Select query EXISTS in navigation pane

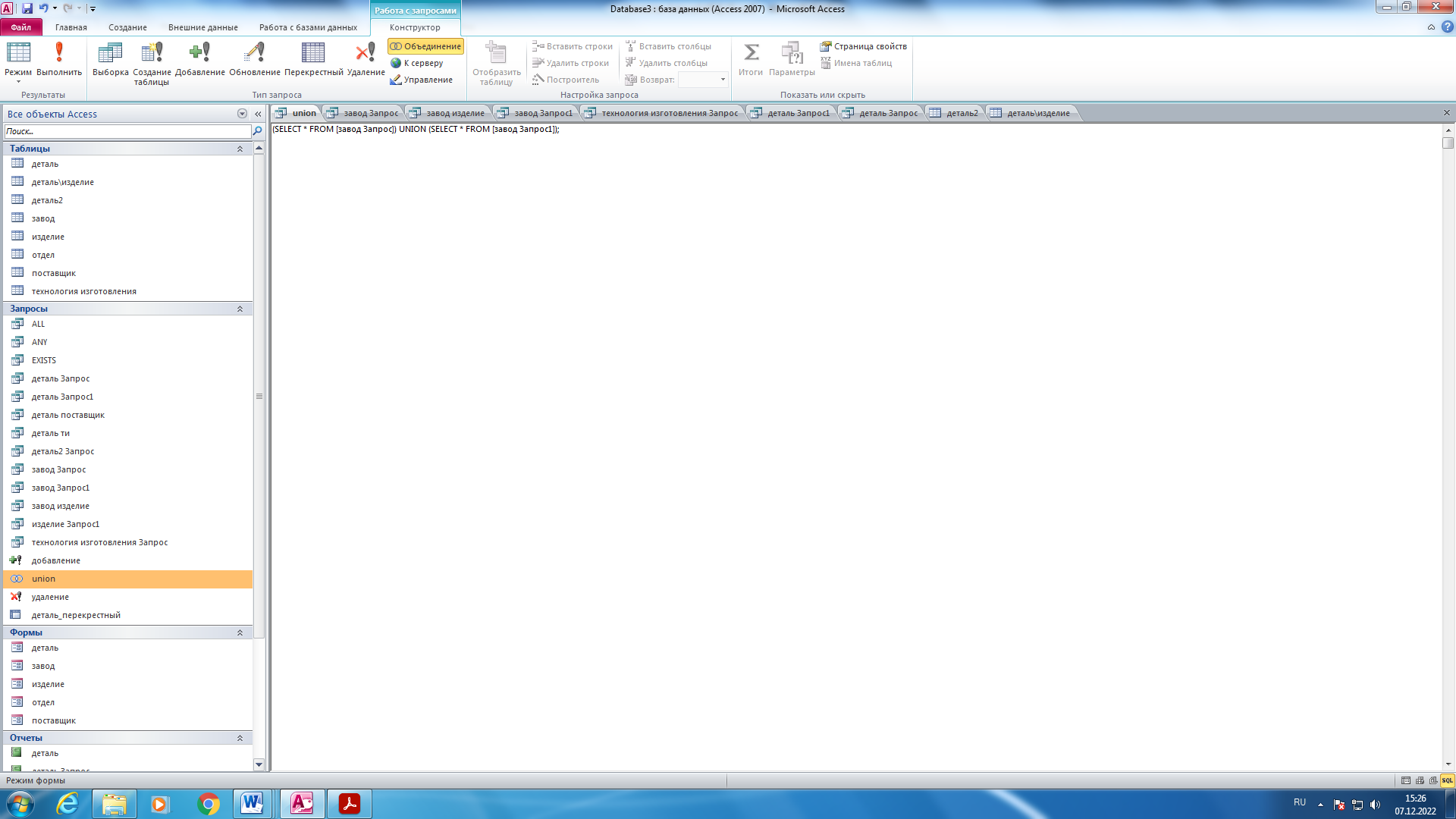coord(127,360)
